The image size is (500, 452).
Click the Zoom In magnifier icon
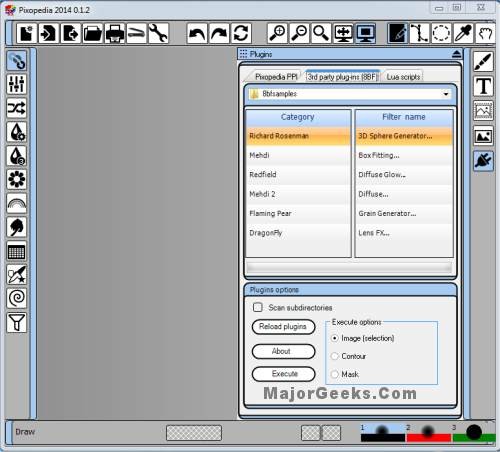tap(277, 33)
